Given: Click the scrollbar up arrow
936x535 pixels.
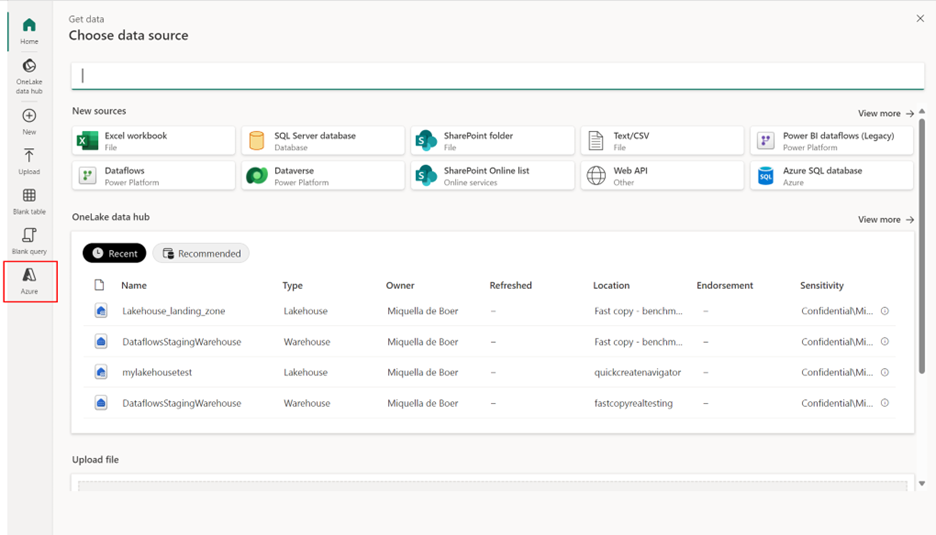Looking at the screenshot, I should 922,111.
